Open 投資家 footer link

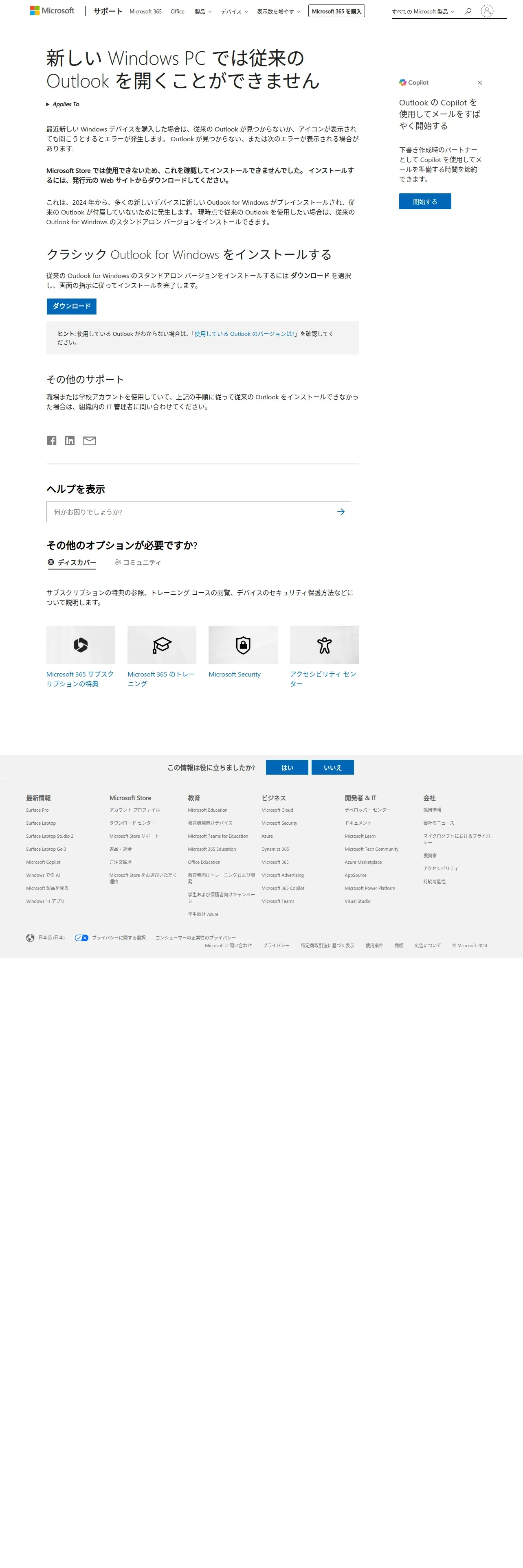coord(430,856)
